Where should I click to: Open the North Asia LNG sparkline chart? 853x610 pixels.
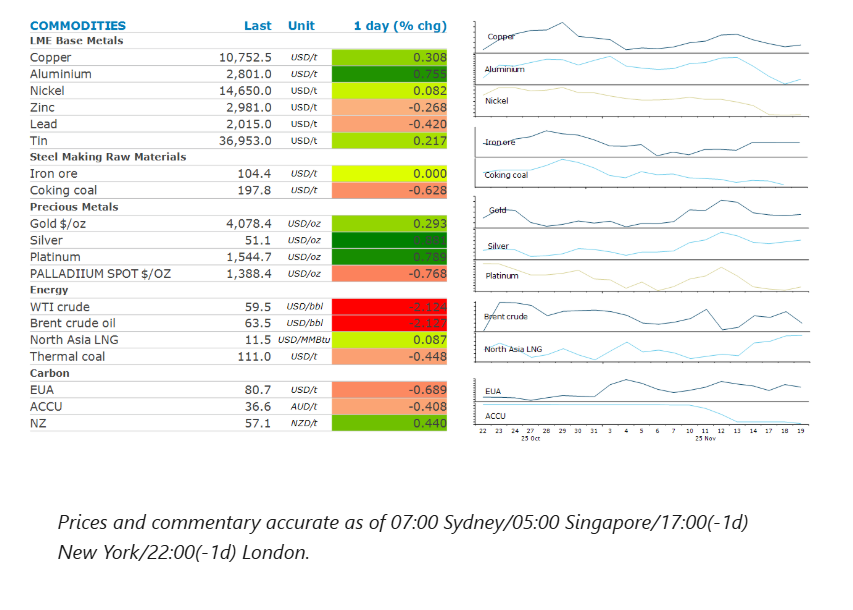click(x=642, y=347)
